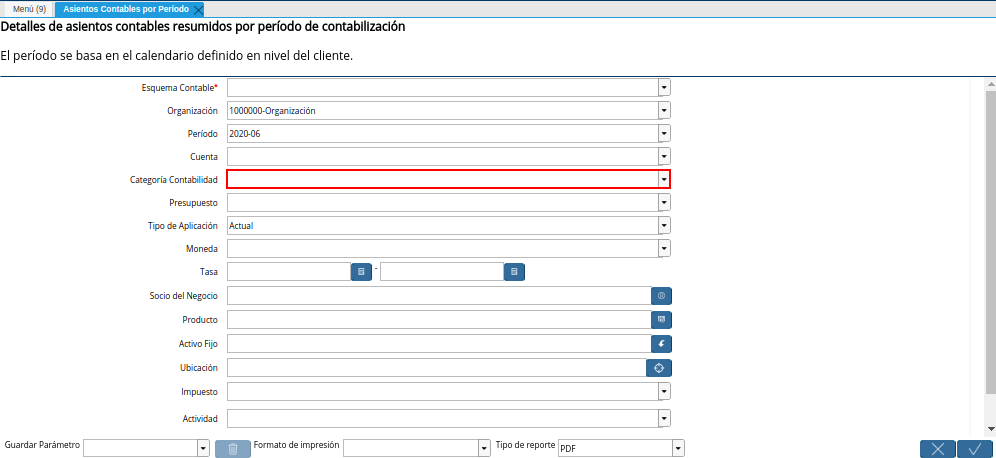Close the Asientos Contables por Período tab
This screenshot has height=458, width=996.
(x=198, y=10)
